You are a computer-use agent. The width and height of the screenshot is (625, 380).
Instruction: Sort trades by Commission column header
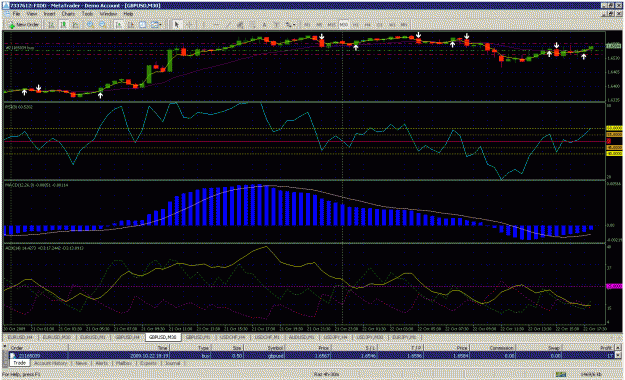click(493, 348)
